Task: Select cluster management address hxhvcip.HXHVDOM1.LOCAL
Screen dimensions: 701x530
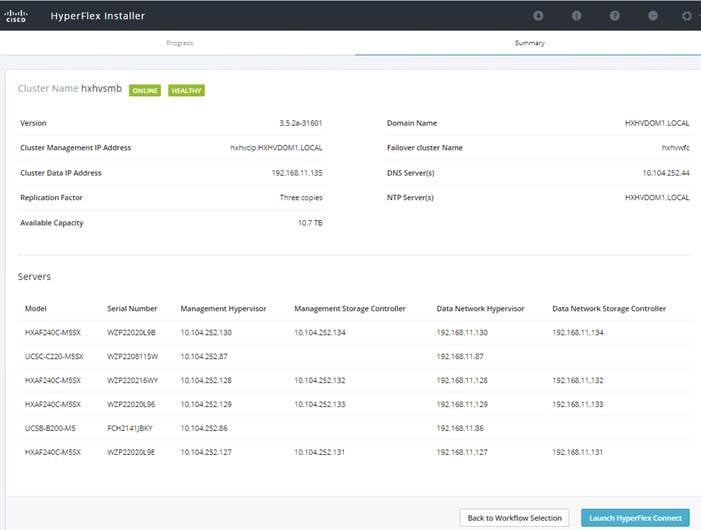Action: coord(276,147)
